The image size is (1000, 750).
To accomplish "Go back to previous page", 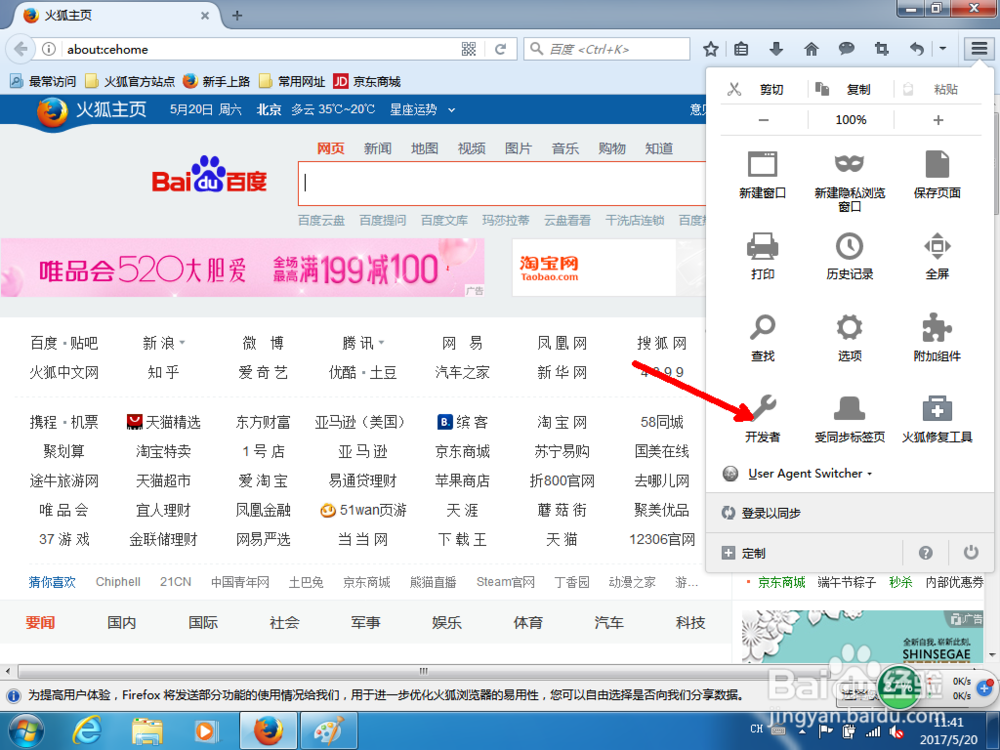I will [20, 49].
